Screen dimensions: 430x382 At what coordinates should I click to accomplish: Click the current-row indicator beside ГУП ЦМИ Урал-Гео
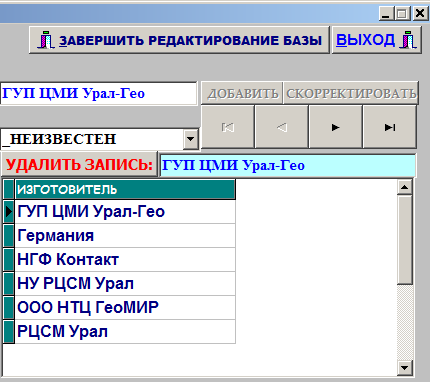[9, 212]
